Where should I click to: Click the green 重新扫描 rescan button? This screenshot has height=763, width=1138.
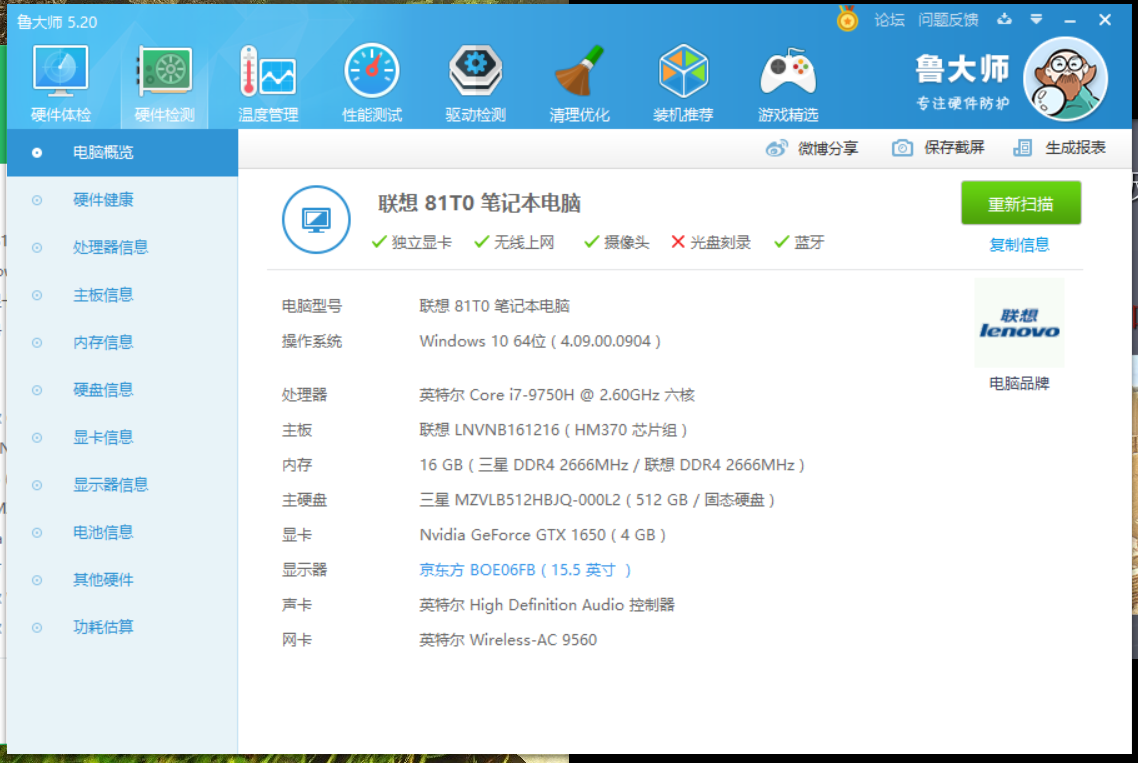1020,203
